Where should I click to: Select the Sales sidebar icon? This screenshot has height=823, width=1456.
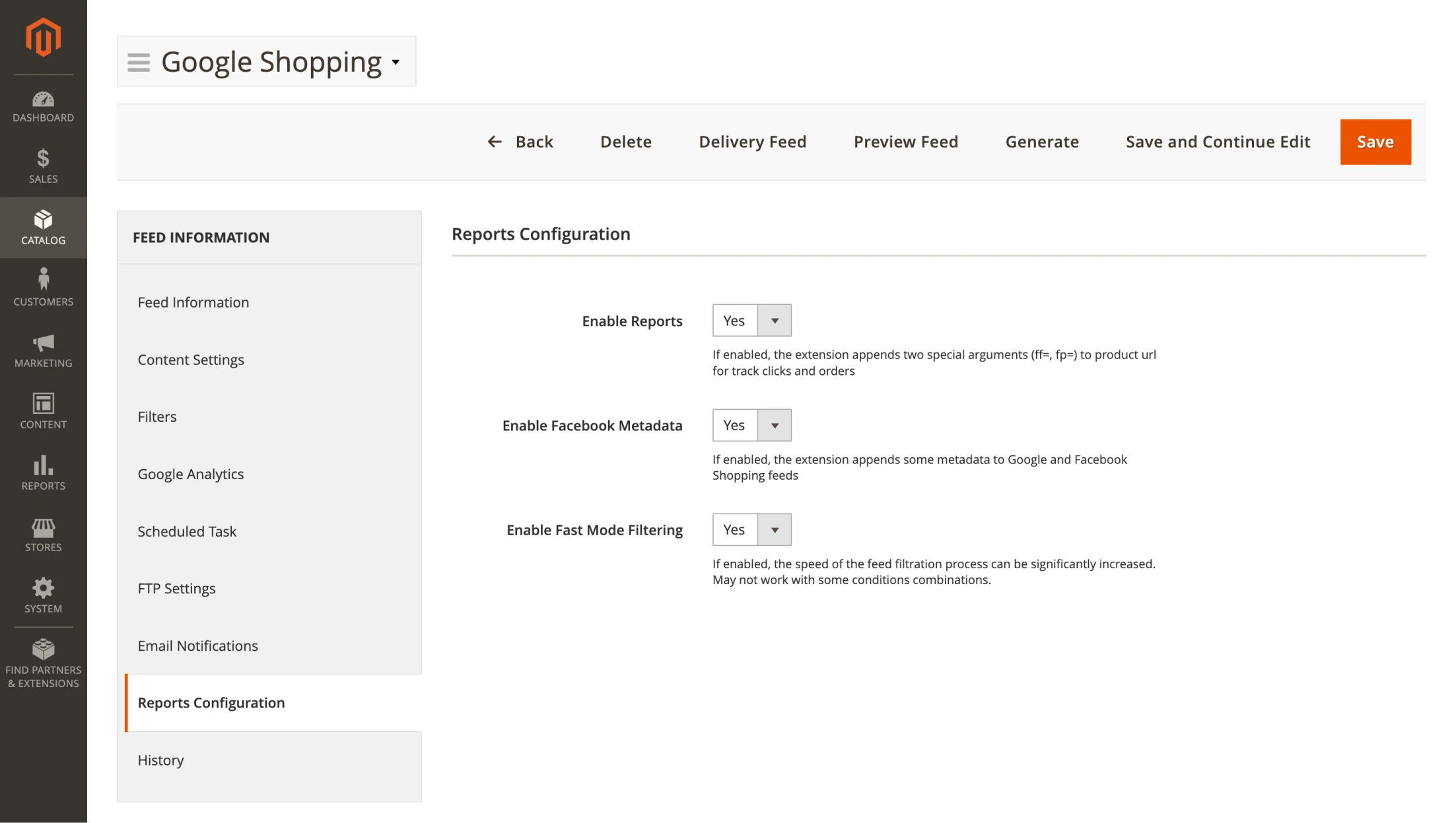click(43, 165)
